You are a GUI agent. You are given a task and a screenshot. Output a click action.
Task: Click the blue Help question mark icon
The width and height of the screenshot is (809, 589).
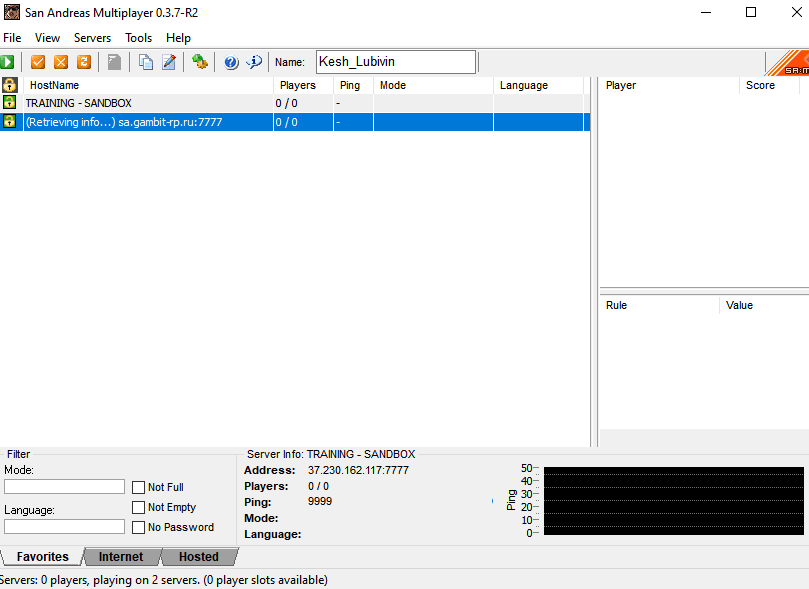tap(231, 62)
